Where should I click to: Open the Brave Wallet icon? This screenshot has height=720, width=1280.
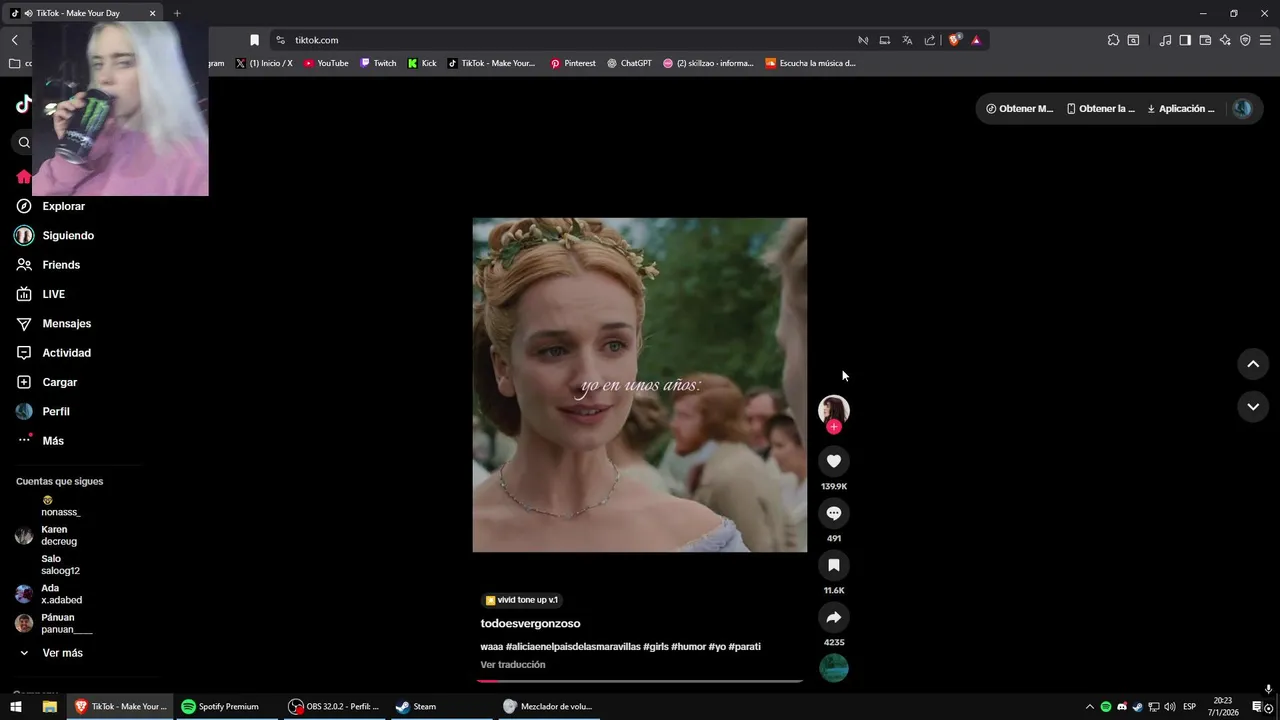pos(1205,40)
